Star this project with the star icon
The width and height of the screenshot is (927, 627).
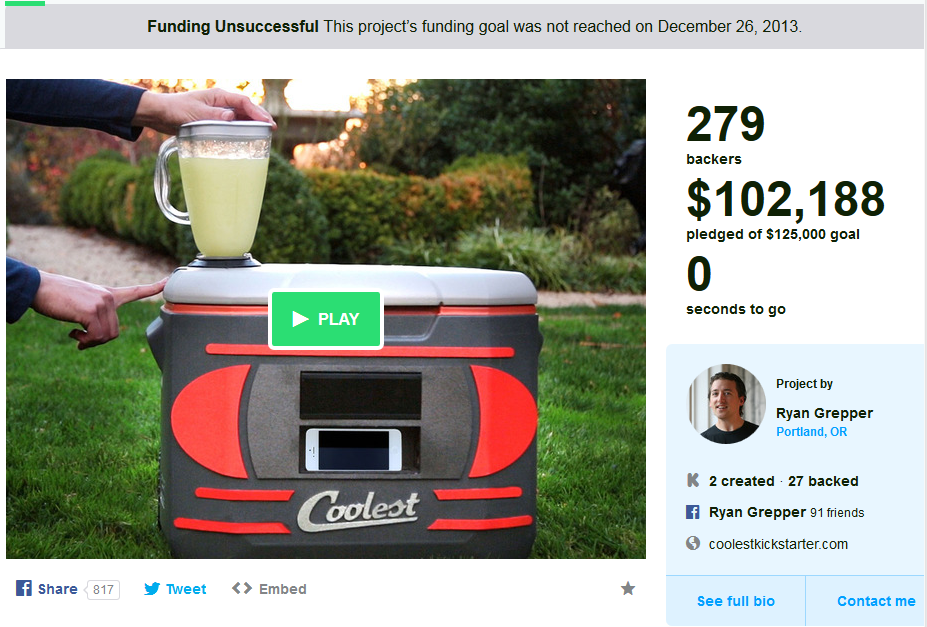tap(628, 589)
